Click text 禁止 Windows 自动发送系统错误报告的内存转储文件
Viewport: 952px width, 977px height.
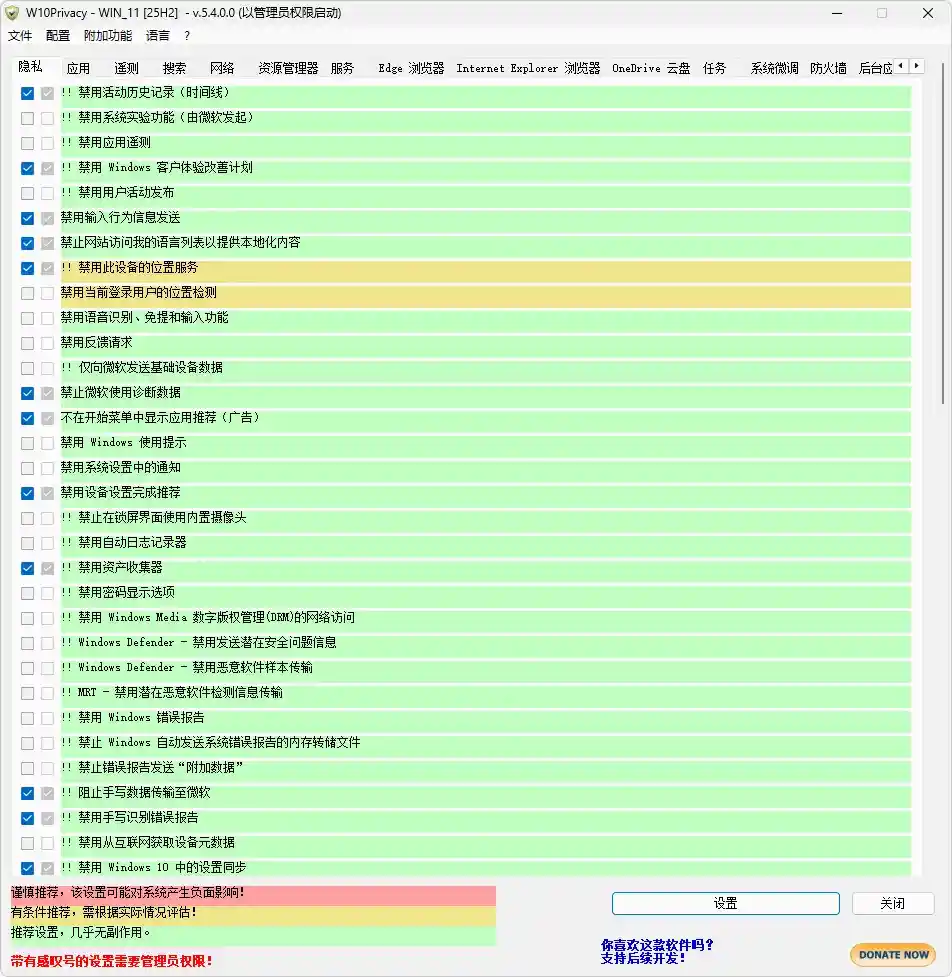[x=219, y=742]
